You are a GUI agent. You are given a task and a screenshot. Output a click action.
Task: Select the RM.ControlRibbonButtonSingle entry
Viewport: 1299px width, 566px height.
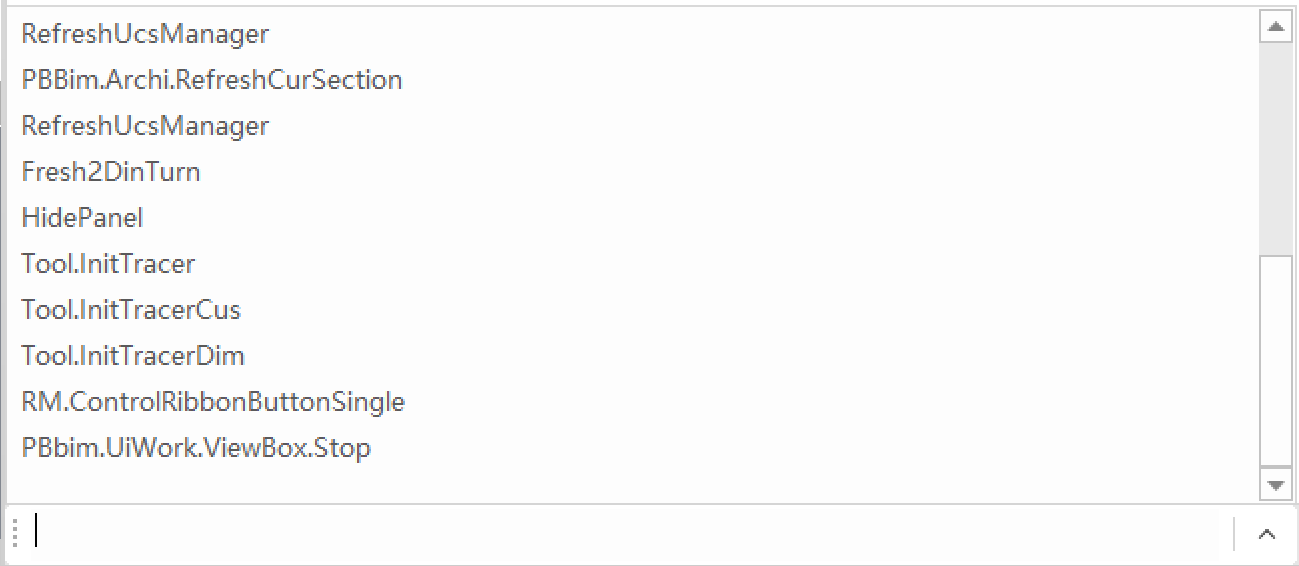213,402
